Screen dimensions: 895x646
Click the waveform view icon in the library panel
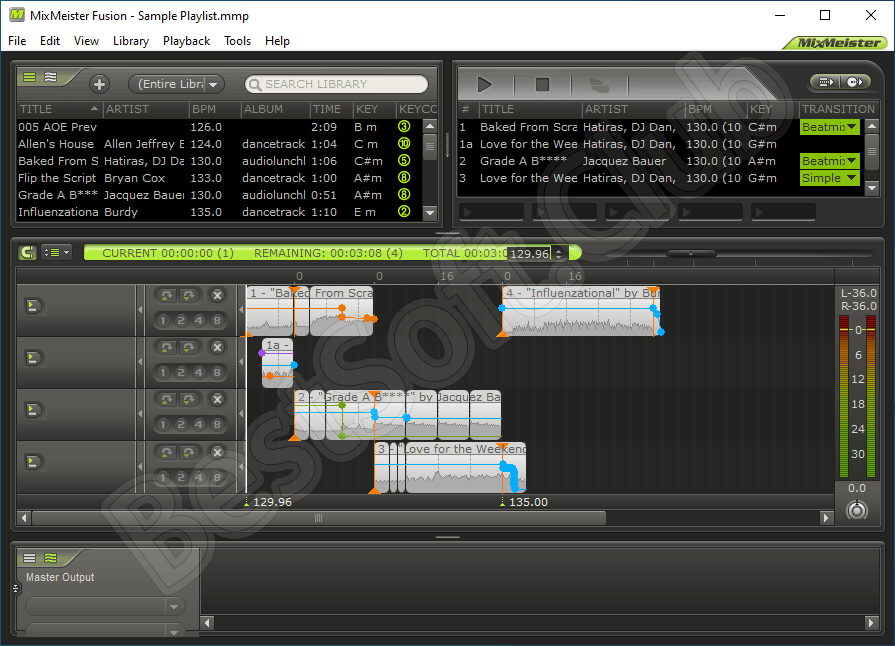[x=49, y=77]
